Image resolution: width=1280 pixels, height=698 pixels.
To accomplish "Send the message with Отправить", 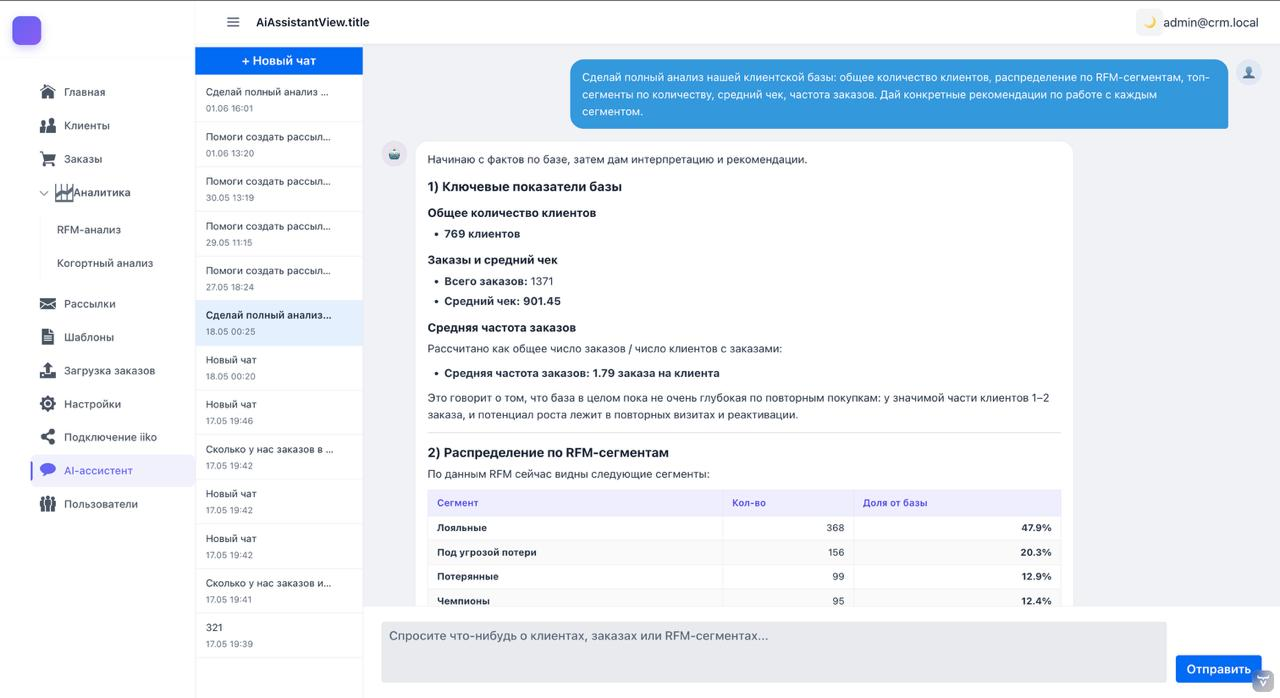I will click(x=1218, y=669).
